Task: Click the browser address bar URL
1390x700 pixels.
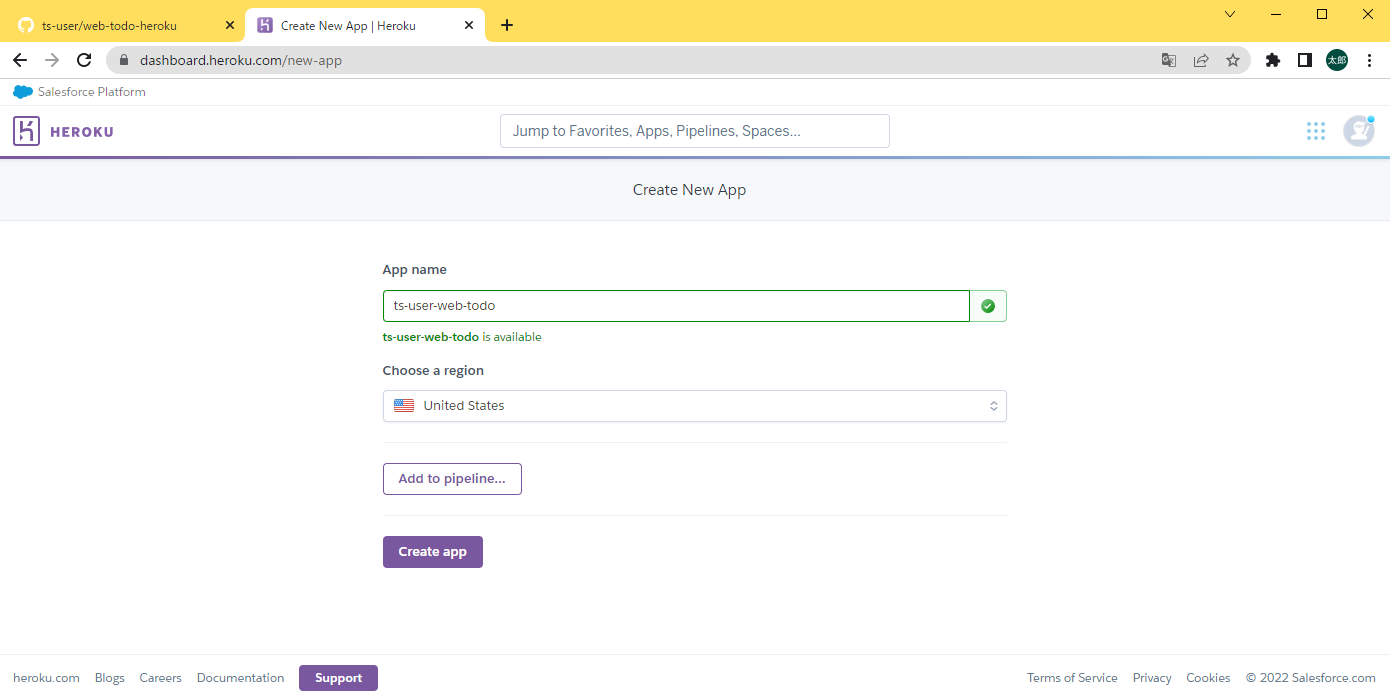Action: [241, 60]
